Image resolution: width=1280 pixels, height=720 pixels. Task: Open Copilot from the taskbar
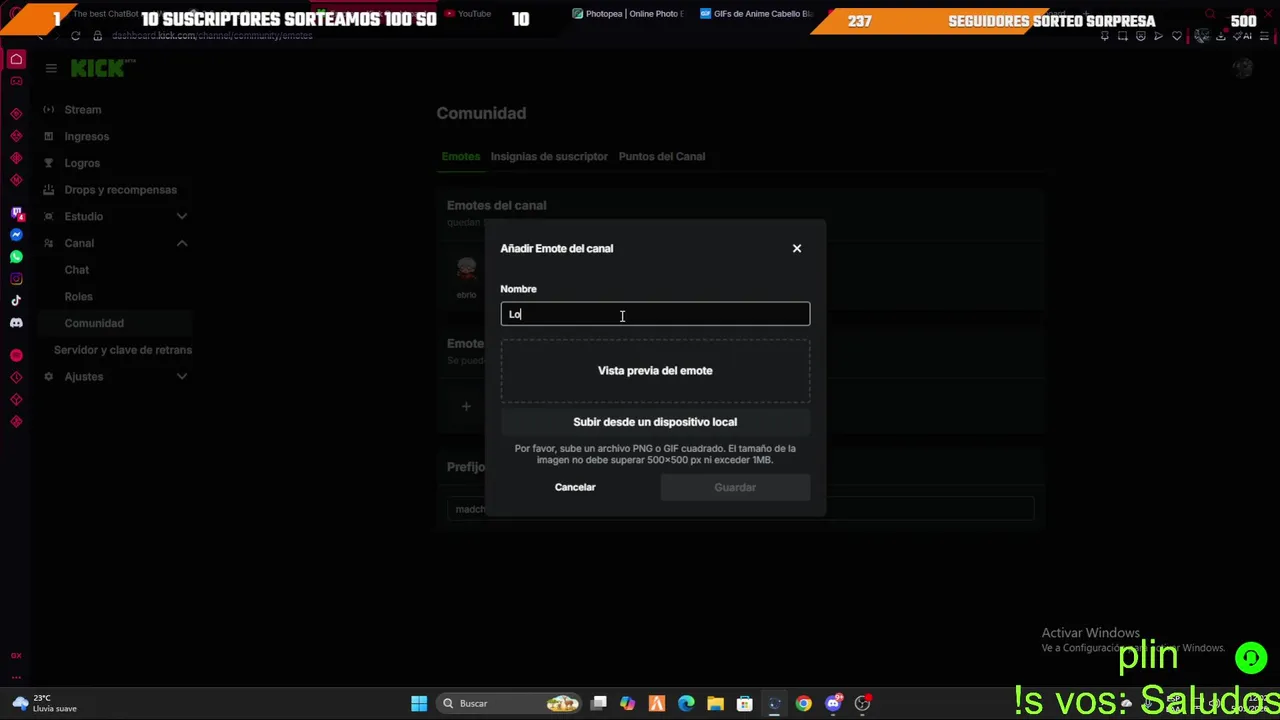[x=627, y=704]
